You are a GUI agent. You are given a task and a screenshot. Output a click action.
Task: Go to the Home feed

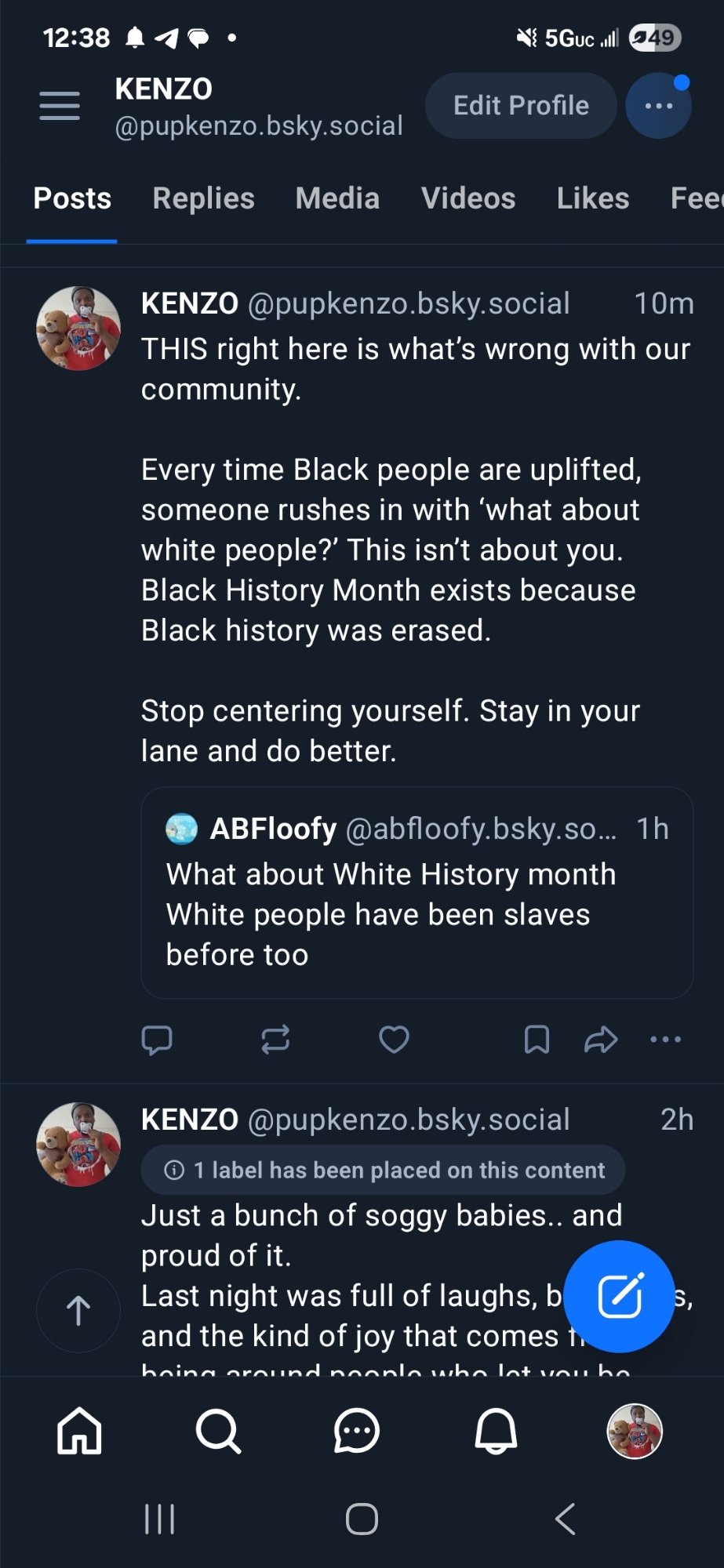pos(79,1431)
